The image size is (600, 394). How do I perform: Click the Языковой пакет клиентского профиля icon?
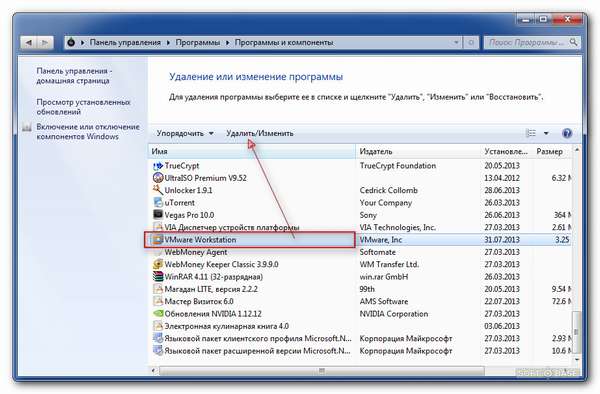point(158,338)
